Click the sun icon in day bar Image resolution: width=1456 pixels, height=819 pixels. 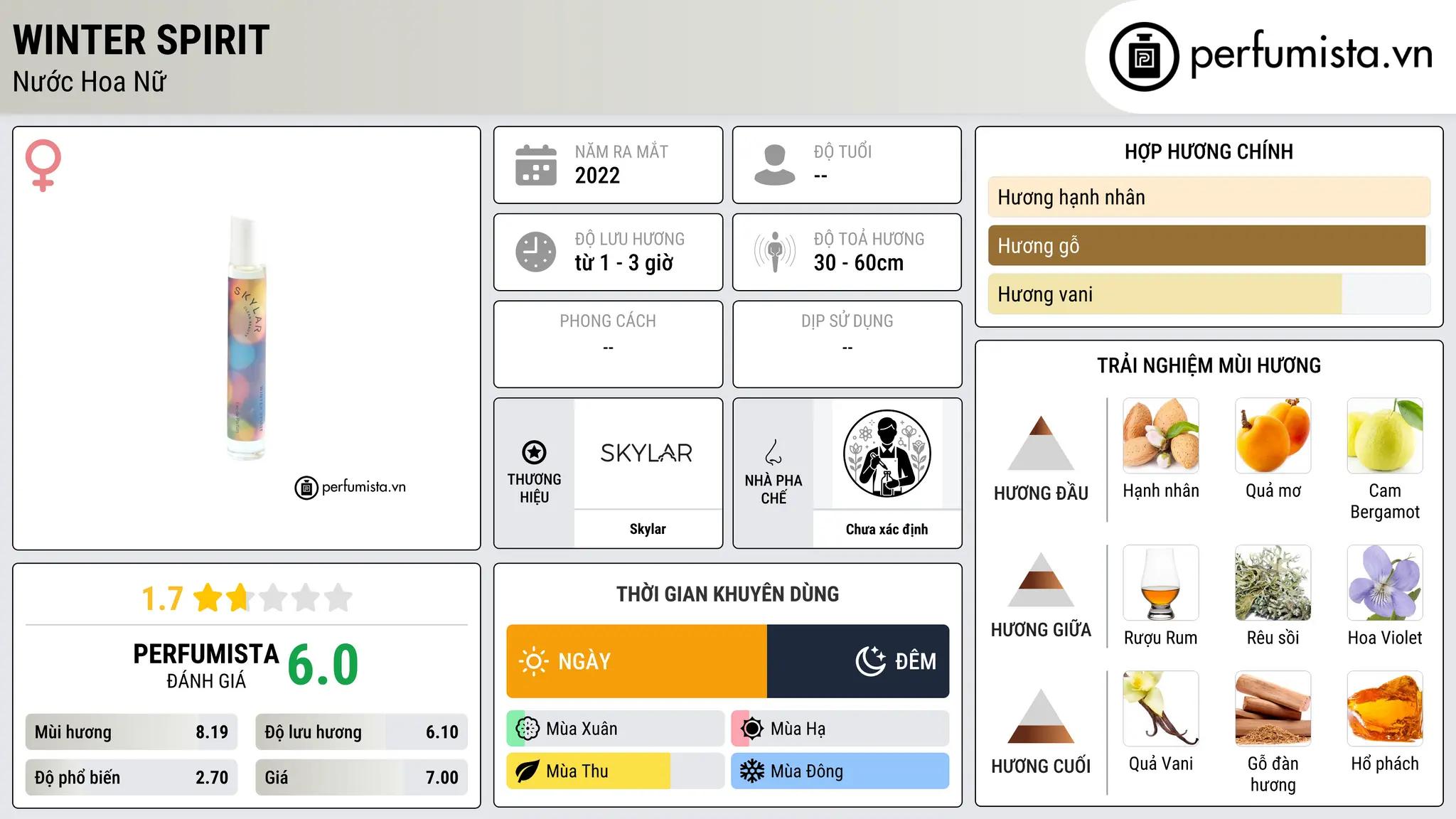click(534, 661)
